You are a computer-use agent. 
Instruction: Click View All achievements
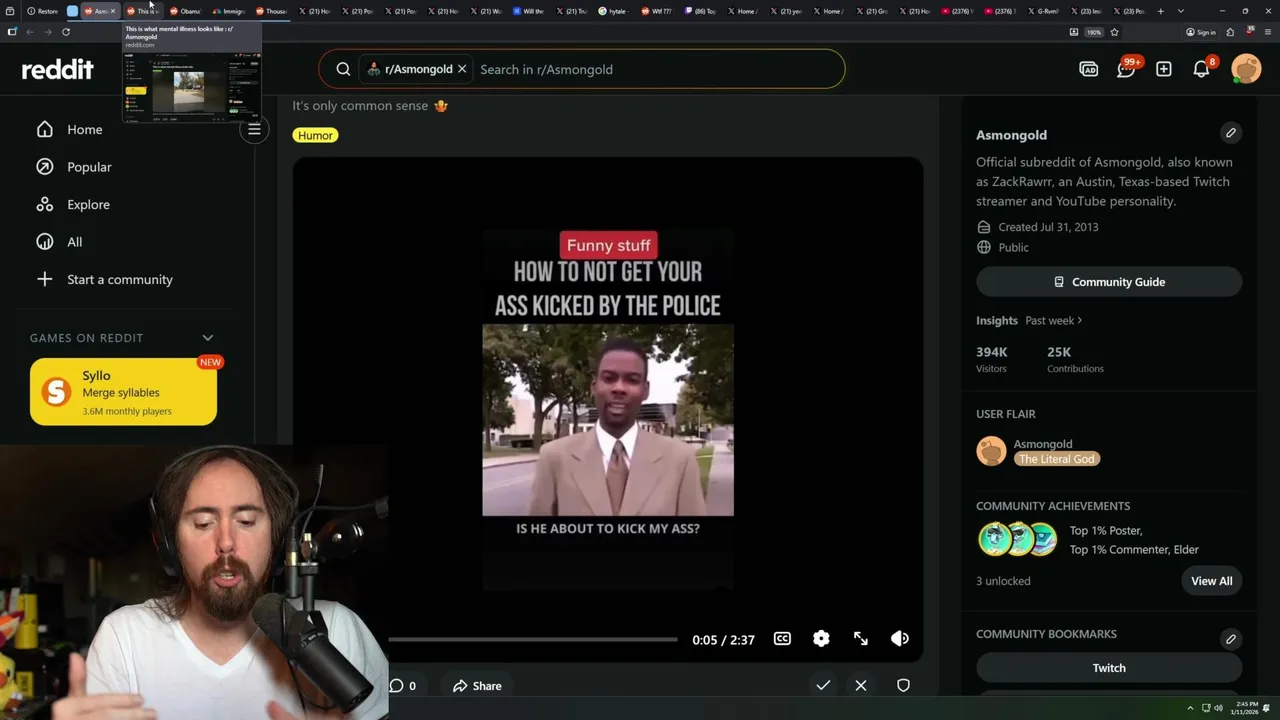1211,581
